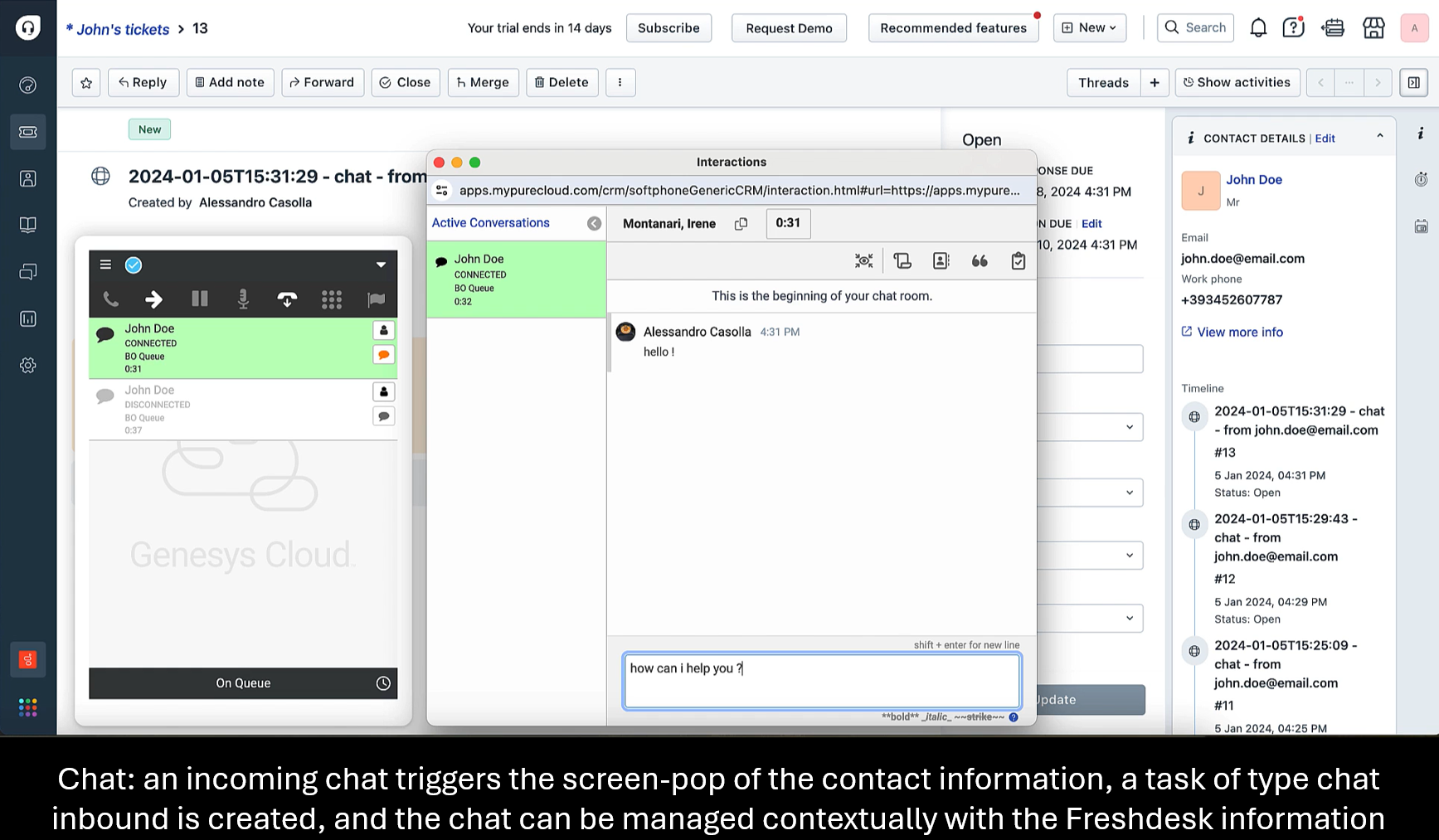Open the New dropdown in top bar
The width and height of the screenshot is (1439, 840).
coord(1089,28)
